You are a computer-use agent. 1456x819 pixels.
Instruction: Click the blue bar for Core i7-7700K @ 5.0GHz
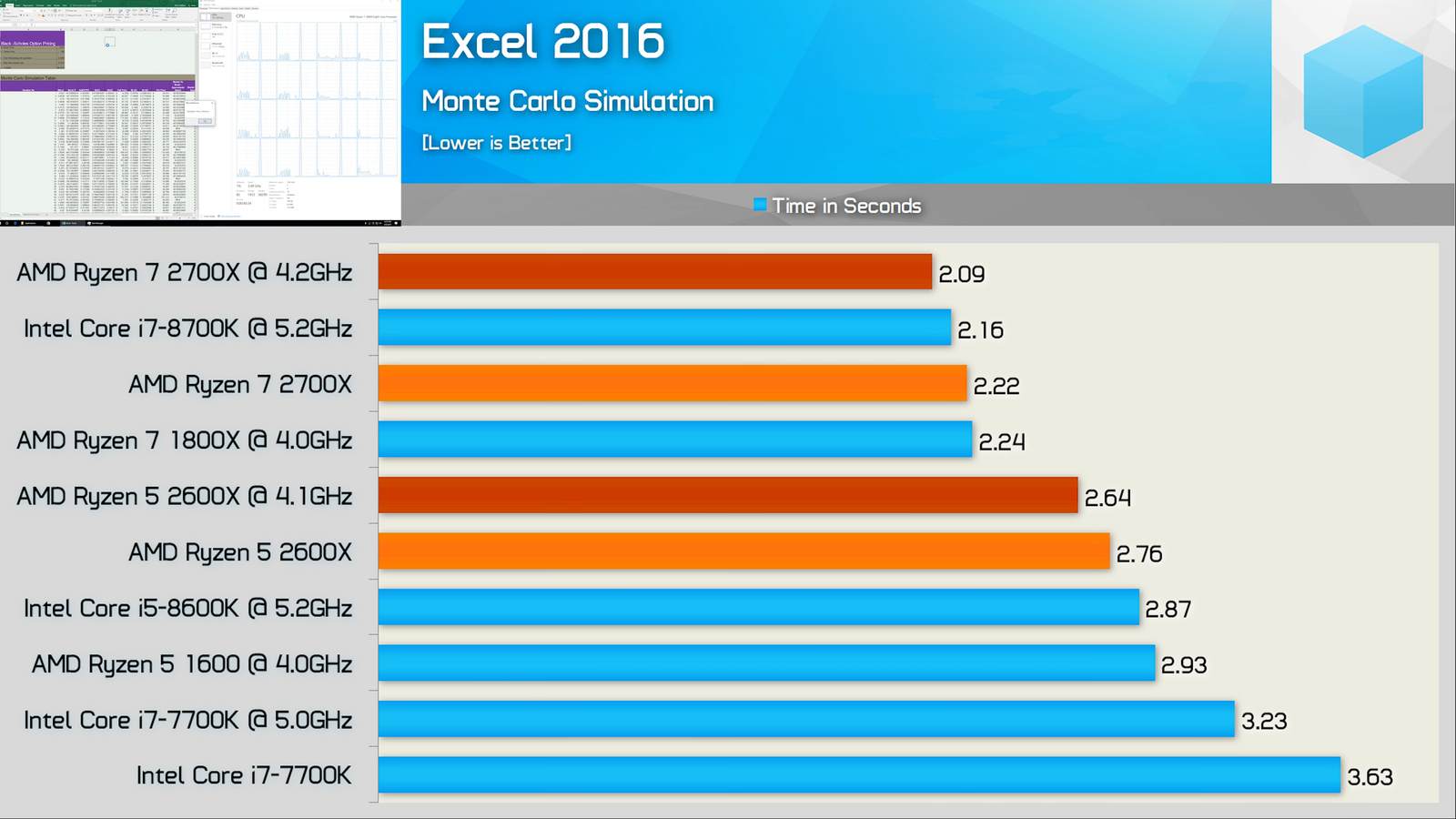pyautogui.click(x=806, y=719)
